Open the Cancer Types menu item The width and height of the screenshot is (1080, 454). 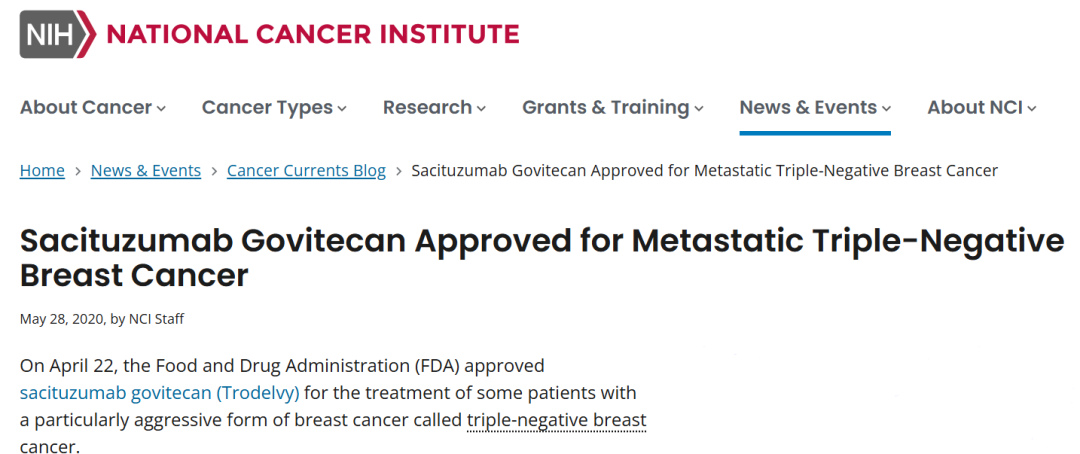[267, 107]
